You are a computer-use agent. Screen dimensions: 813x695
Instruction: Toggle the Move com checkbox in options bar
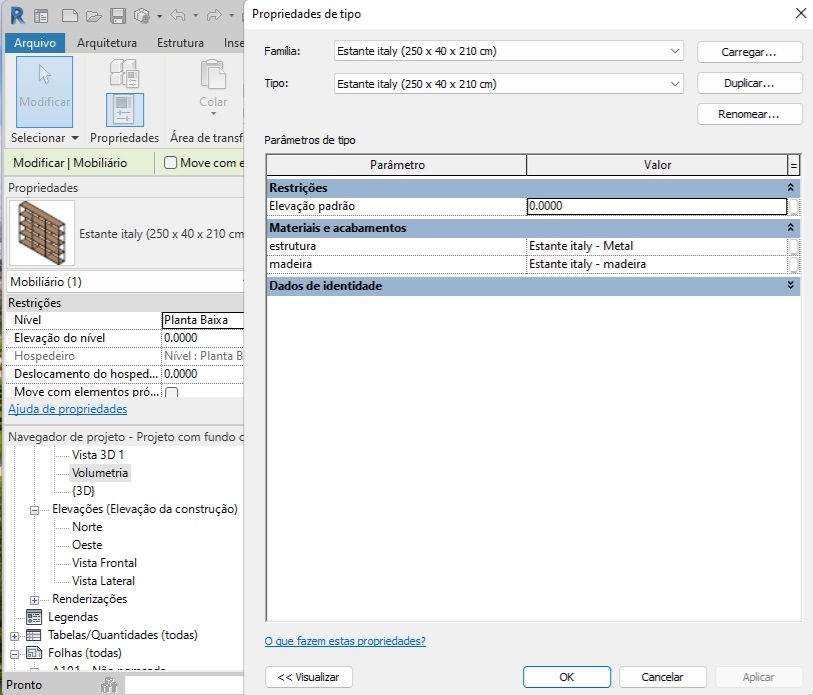click(171, 163)
